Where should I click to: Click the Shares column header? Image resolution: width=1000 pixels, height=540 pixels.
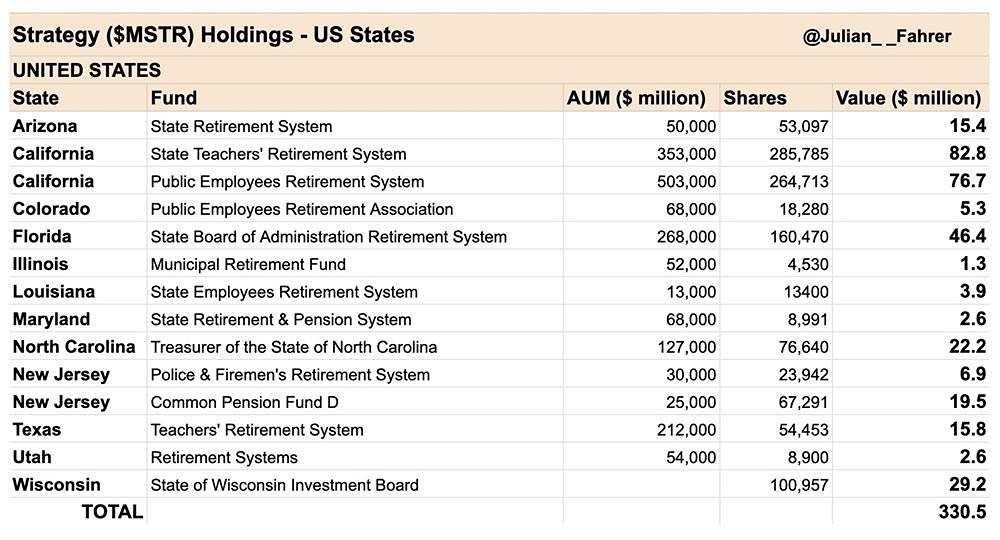[755, 98]
